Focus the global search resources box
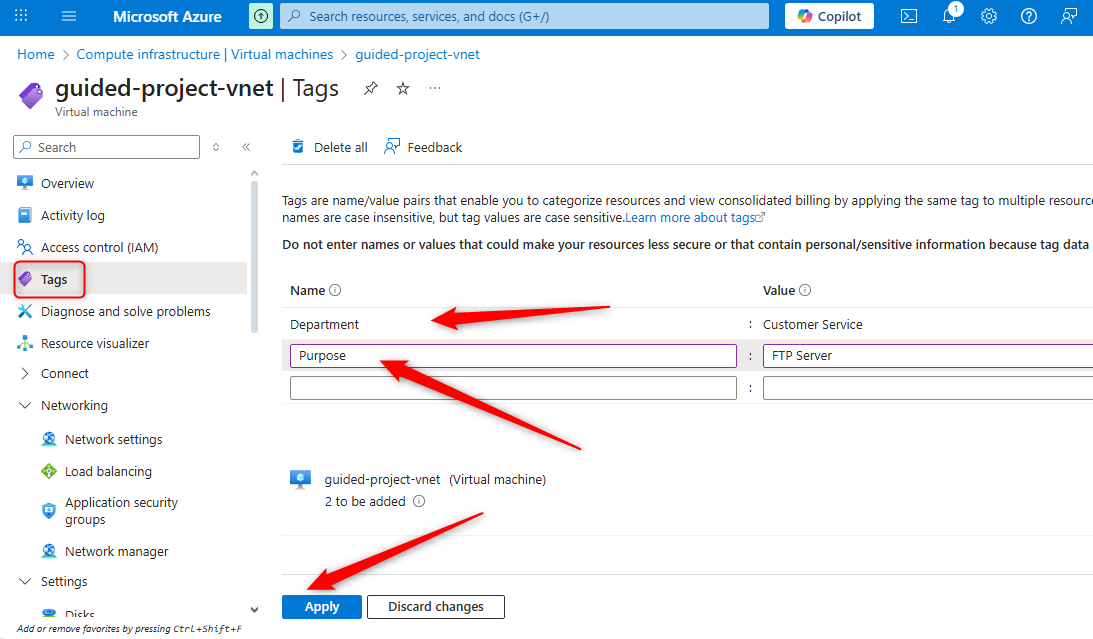 tap(524, 16)
